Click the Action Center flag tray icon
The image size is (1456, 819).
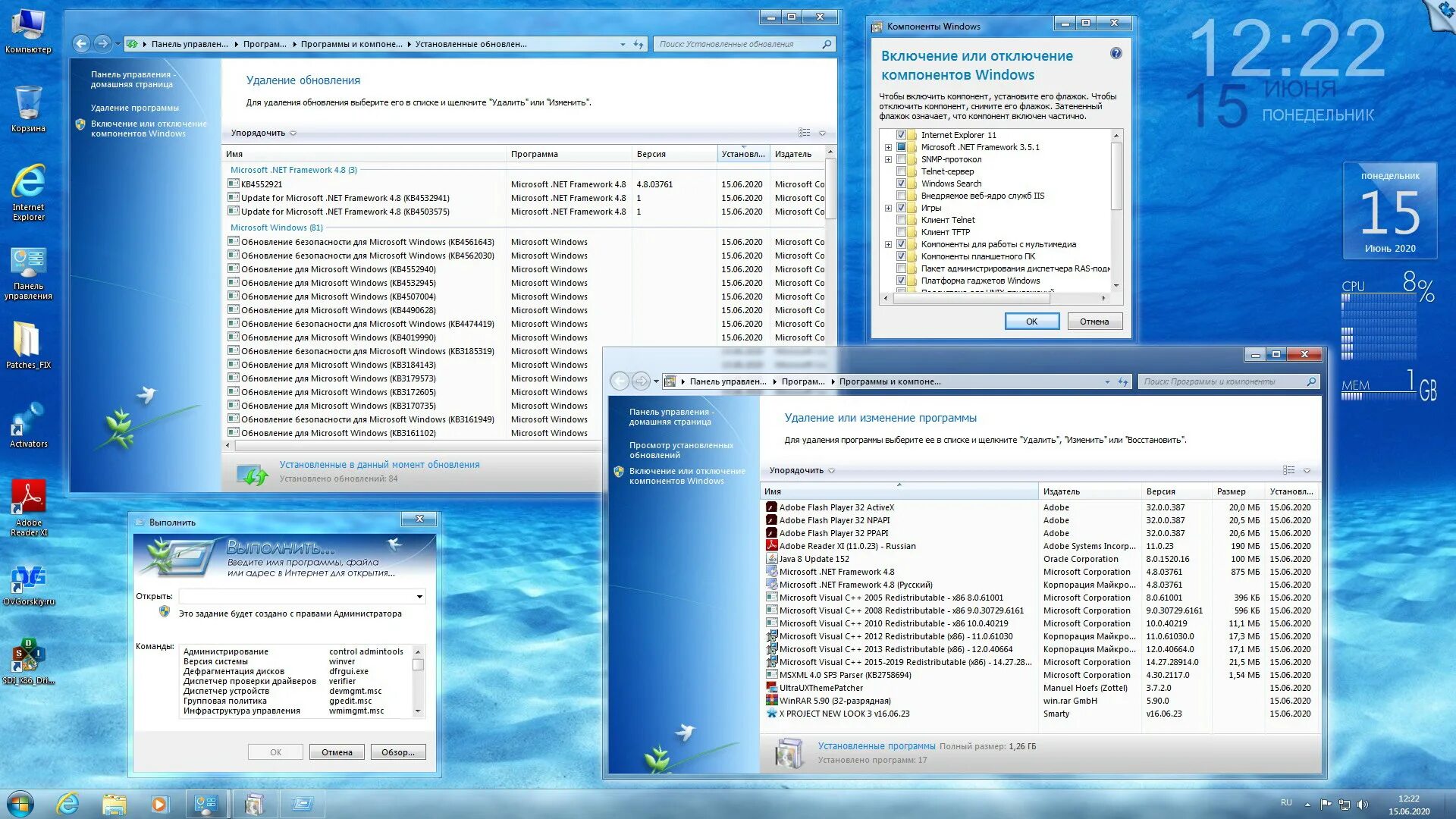click(1326, 805)
